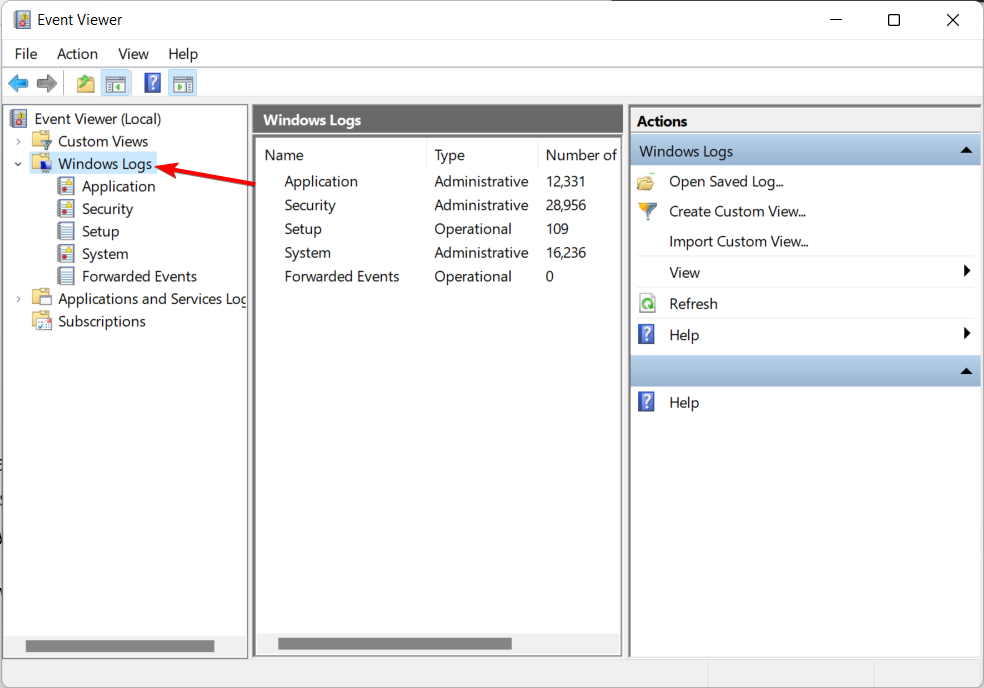This screenshot has height=688, width=984.
Task: Click the System log icon in tree
Action: [x=66, y=254]
